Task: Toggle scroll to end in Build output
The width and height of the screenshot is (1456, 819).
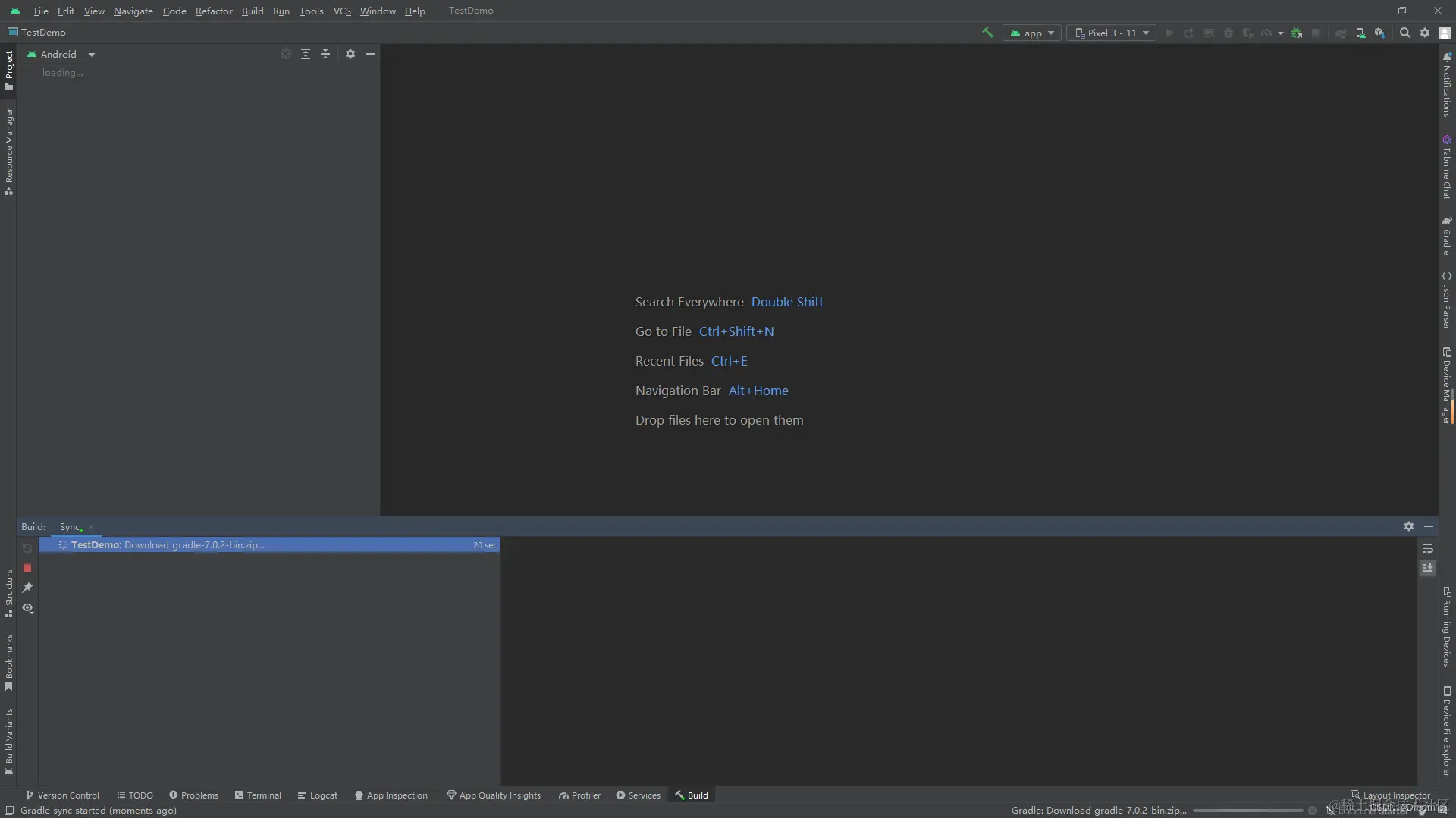Action: point(1428,568)
